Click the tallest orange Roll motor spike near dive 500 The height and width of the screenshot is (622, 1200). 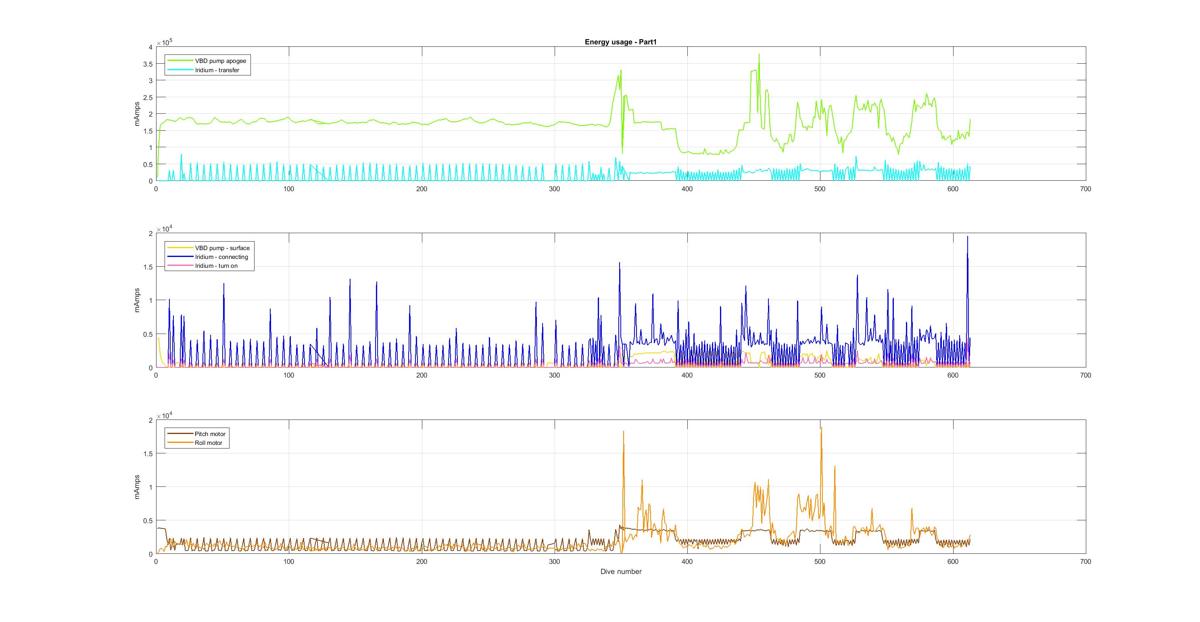pyautogui.click(x=821, y=429)
